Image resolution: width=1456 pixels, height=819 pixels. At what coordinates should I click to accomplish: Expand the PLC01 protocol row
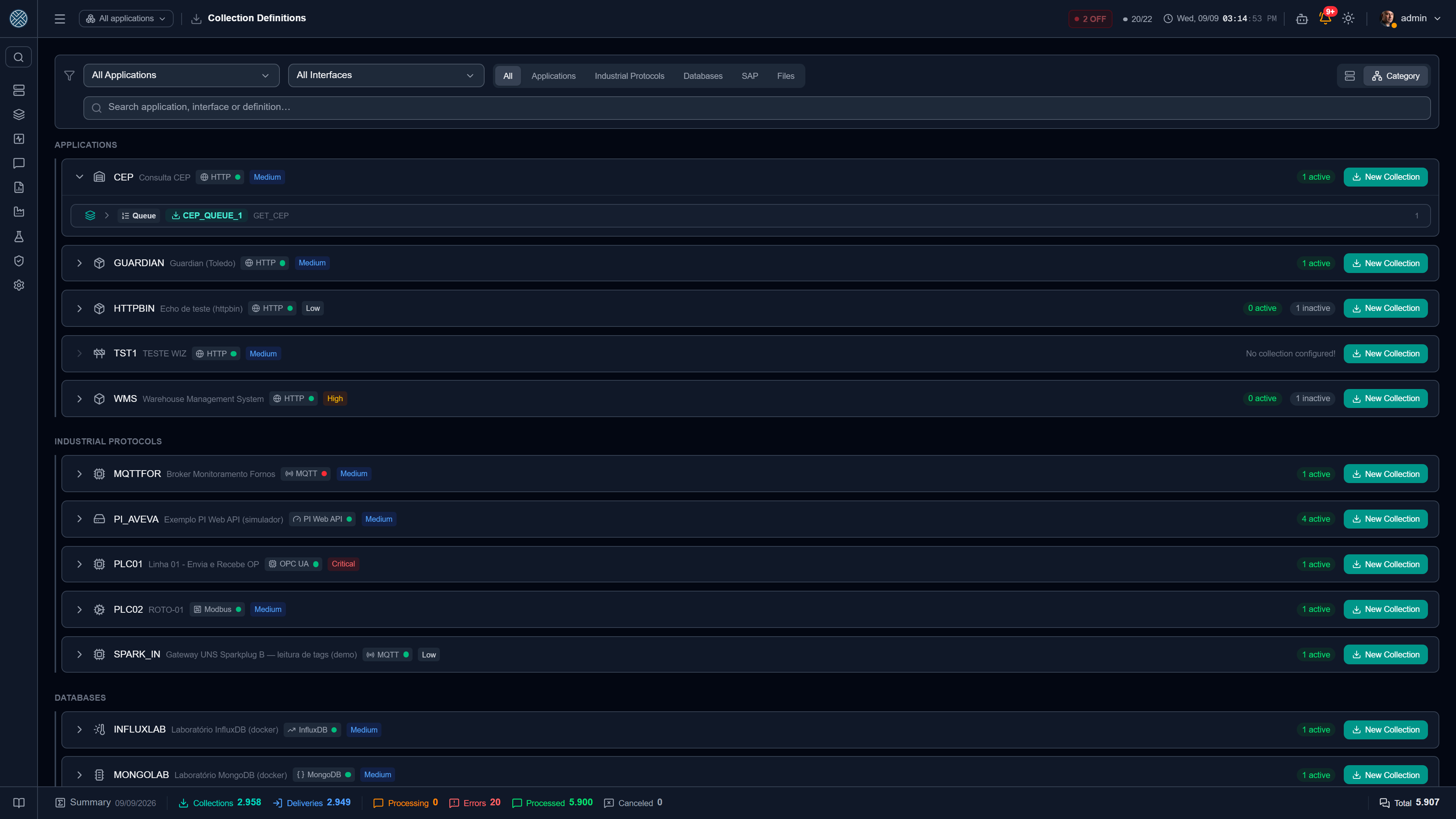coord(80,564)
